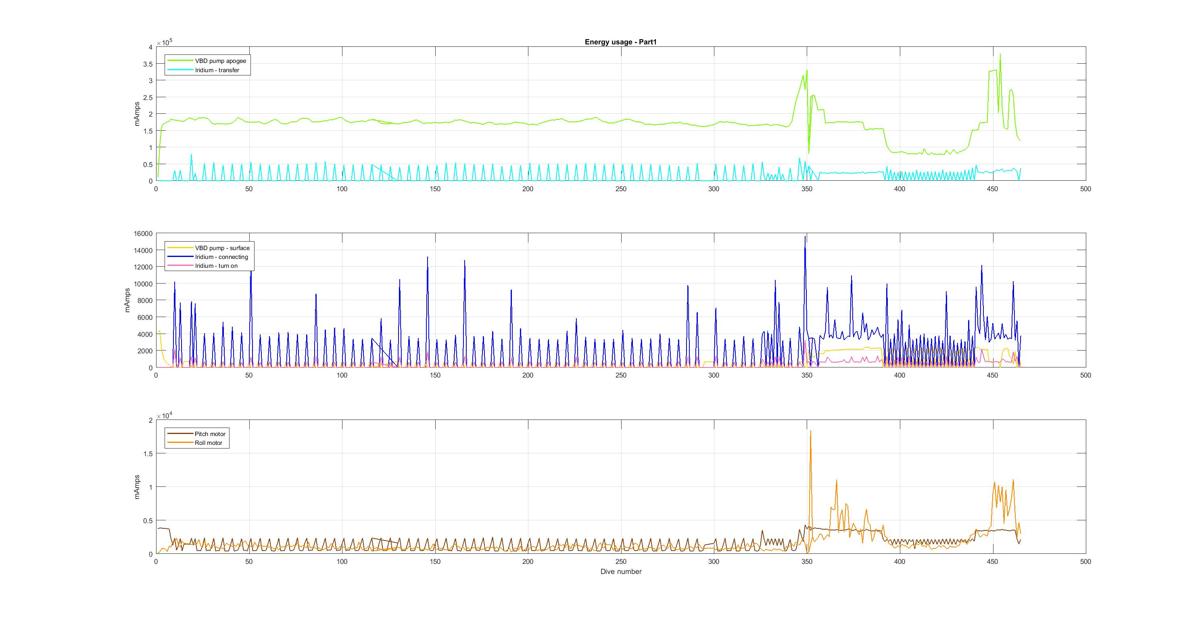This screenshot has width=1200, height=622.
Task: Click the 'Iridium - connecting' legend label
Action: pos(222,256)
